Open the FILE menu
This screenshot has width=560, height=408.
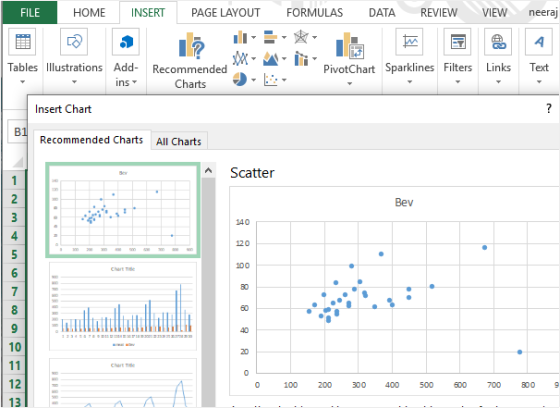pos(30,13)
